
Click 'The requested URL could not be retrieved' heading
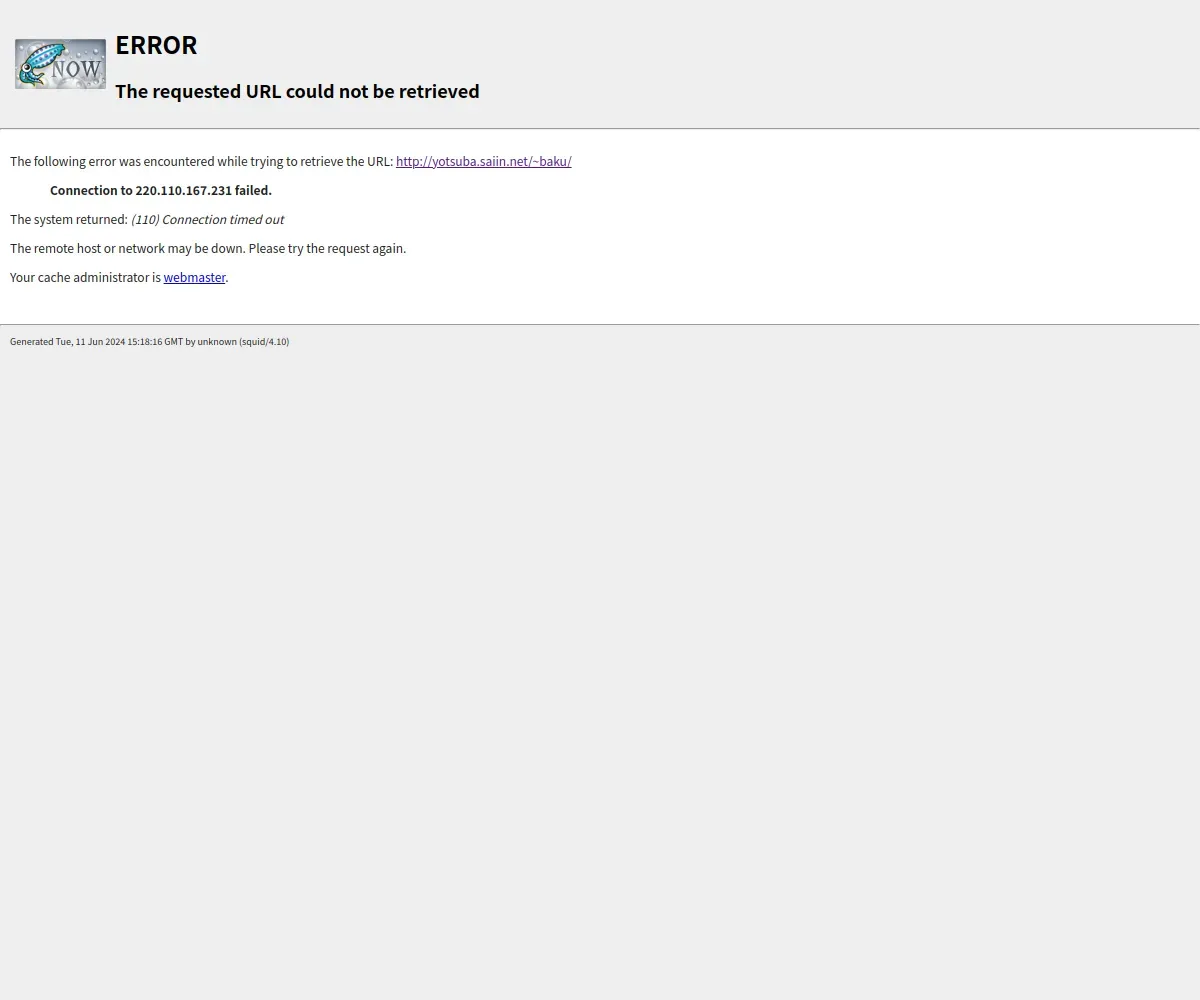[297, 91]
